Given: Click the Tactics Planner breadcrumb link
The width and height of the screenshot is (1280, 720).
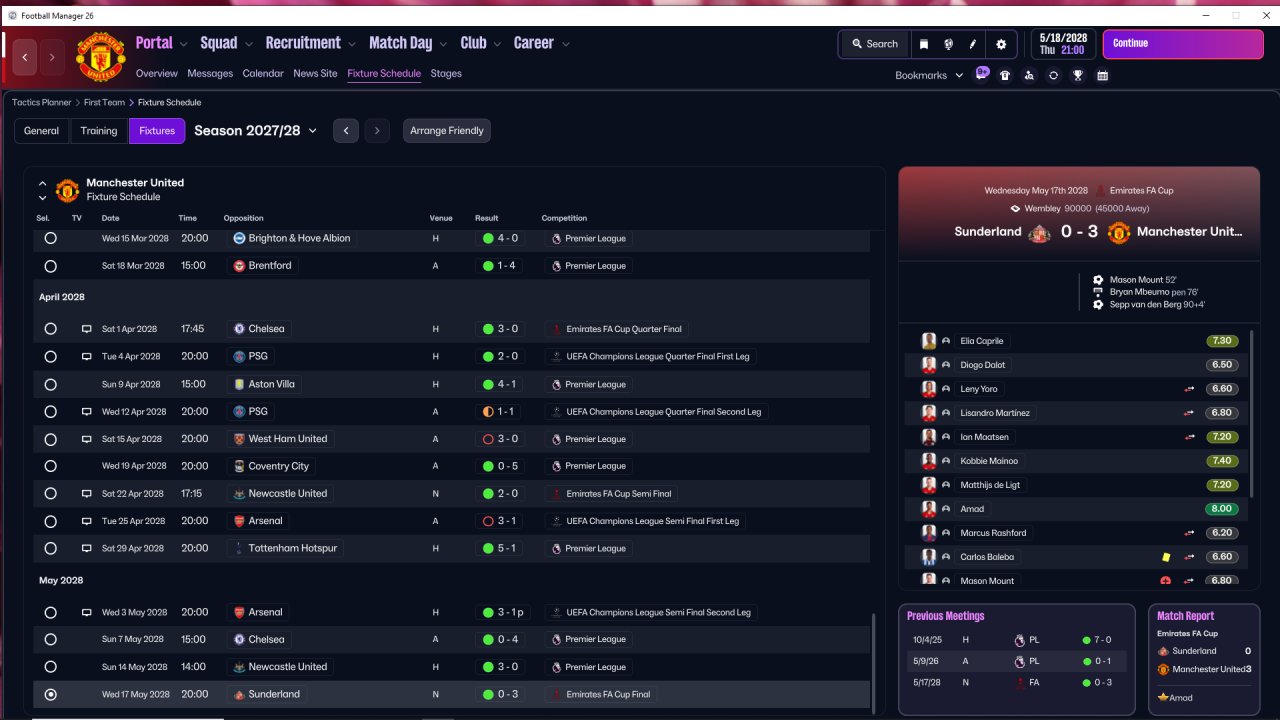Looking at the screenshot, I should [x=42, y=103].
